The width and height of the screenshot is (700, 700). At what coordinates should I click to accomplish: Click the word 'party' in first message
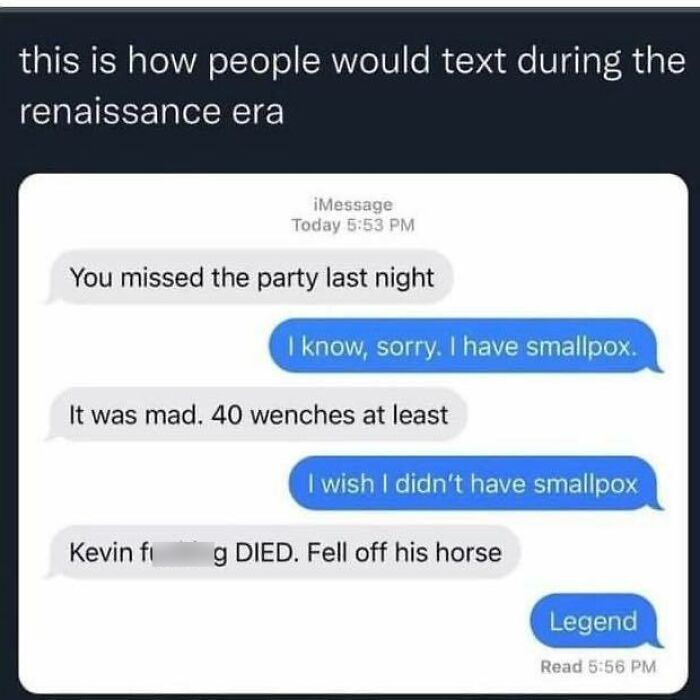click(x=288, y=279)
